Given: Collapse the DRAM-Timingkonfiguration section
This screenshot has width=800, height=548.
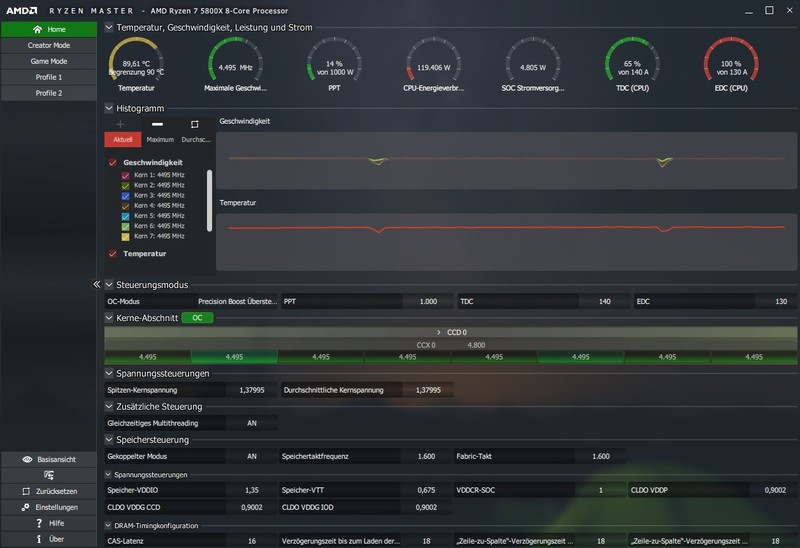Looking at the screenshot, I should [x=108, y=525].
